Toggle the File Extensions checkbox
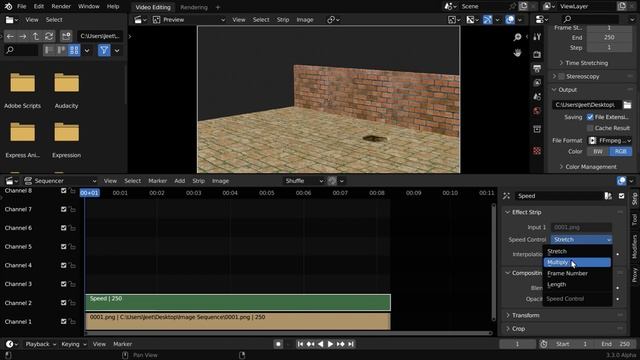Image resolution: width=640 pixels, height=360 pixels. tap(590, 117)
